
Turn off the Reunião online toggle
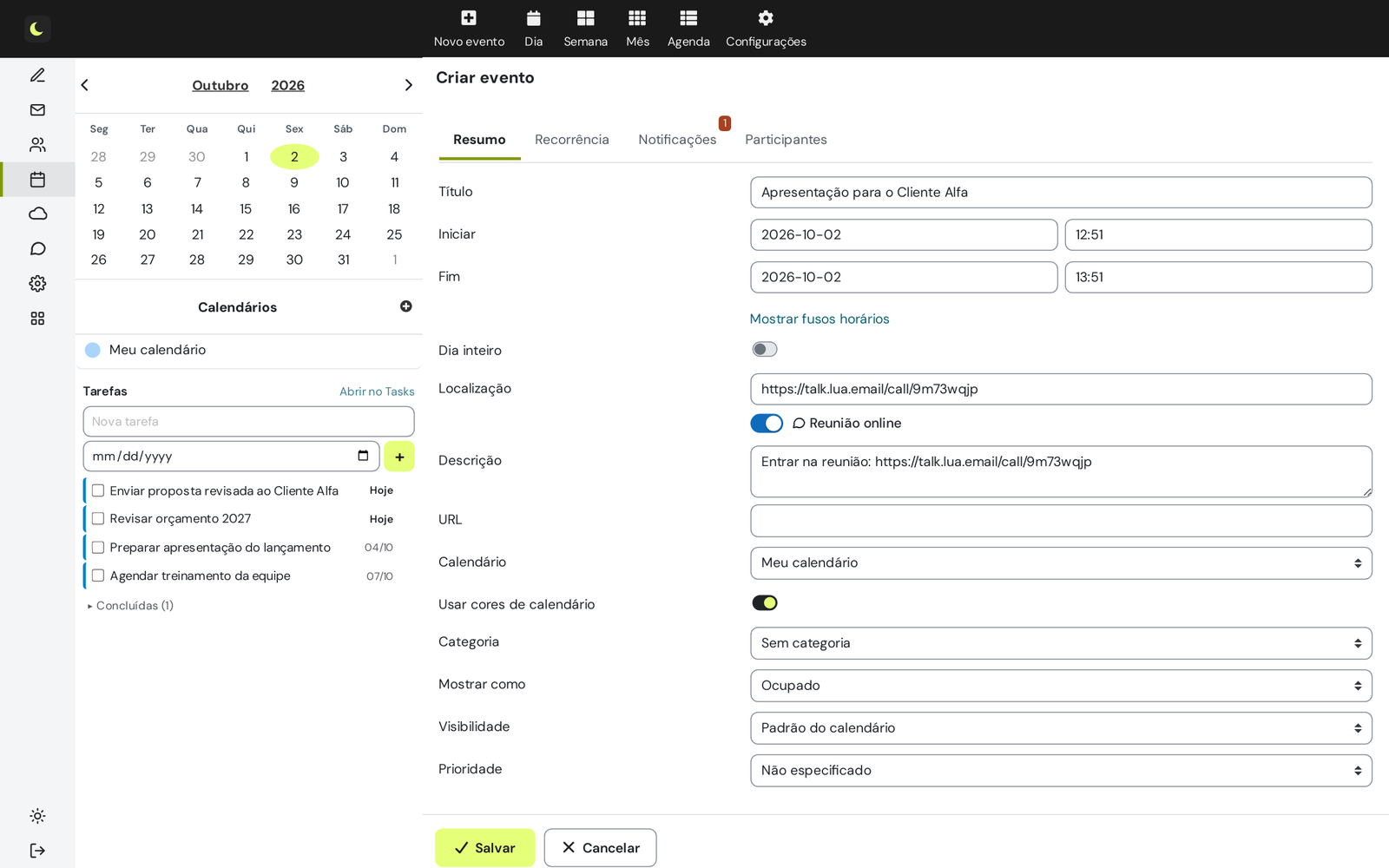pos(767,424)
